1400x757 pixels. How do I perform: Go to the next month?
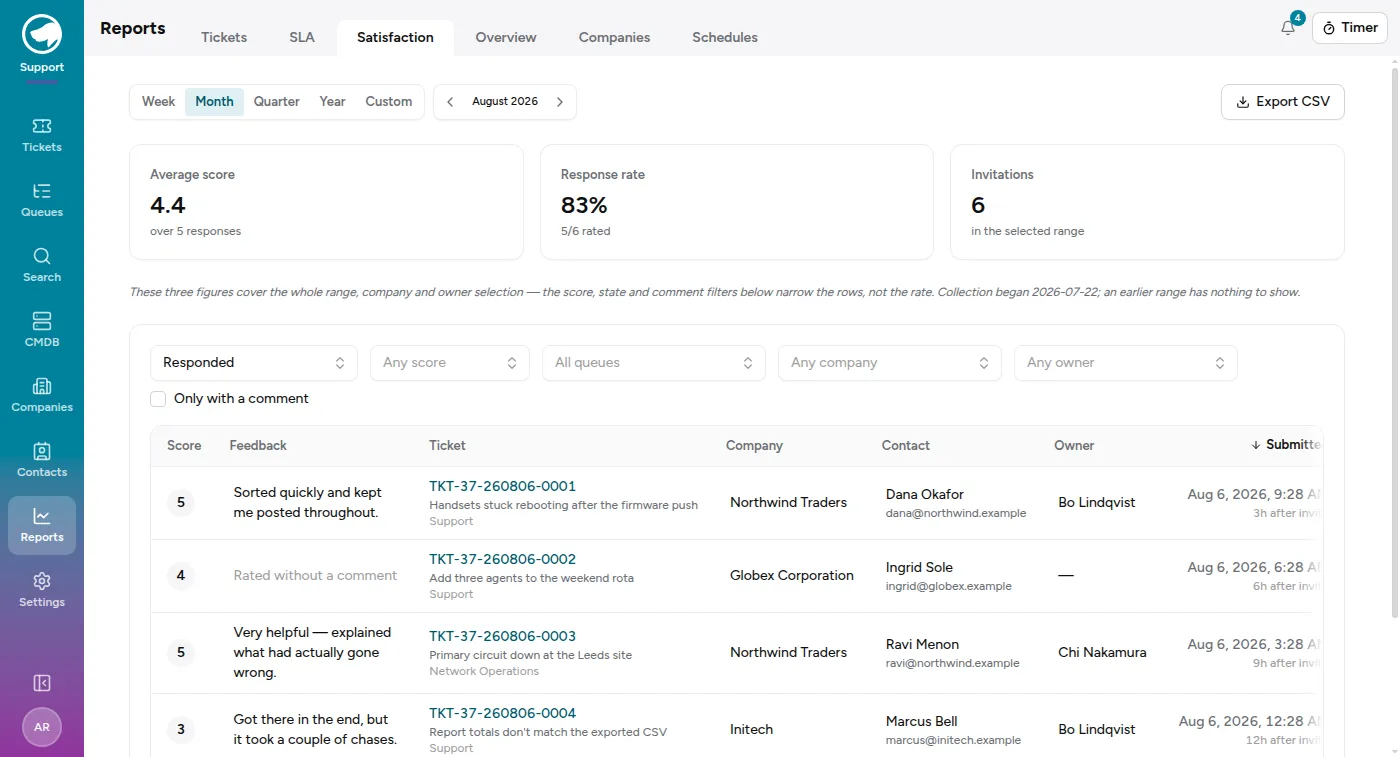pyautogui.click(x=560, y=102)
